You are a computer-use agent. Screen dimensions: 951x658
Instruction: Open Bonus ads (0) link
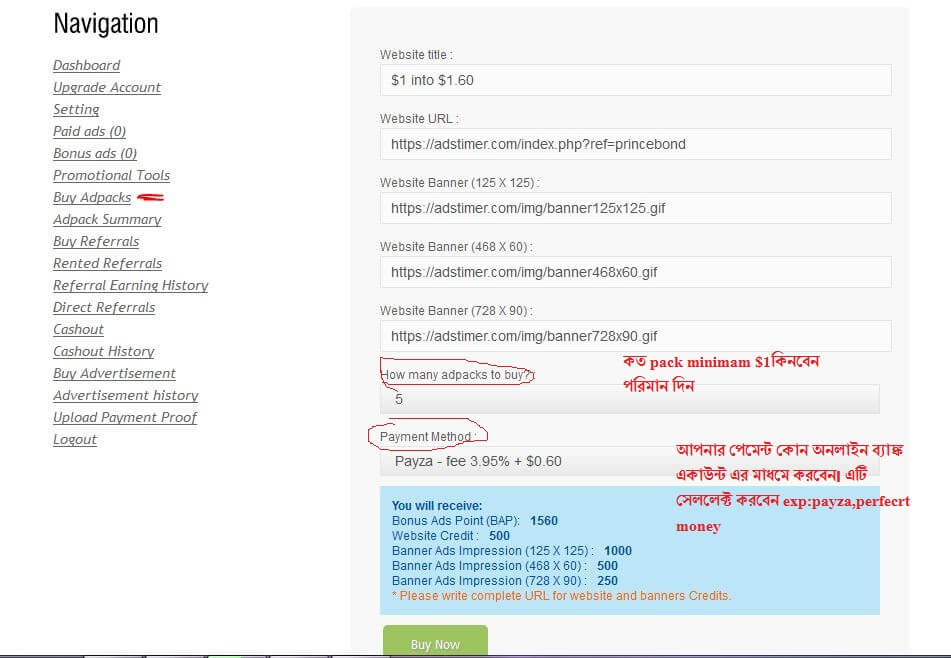[95, 153]
